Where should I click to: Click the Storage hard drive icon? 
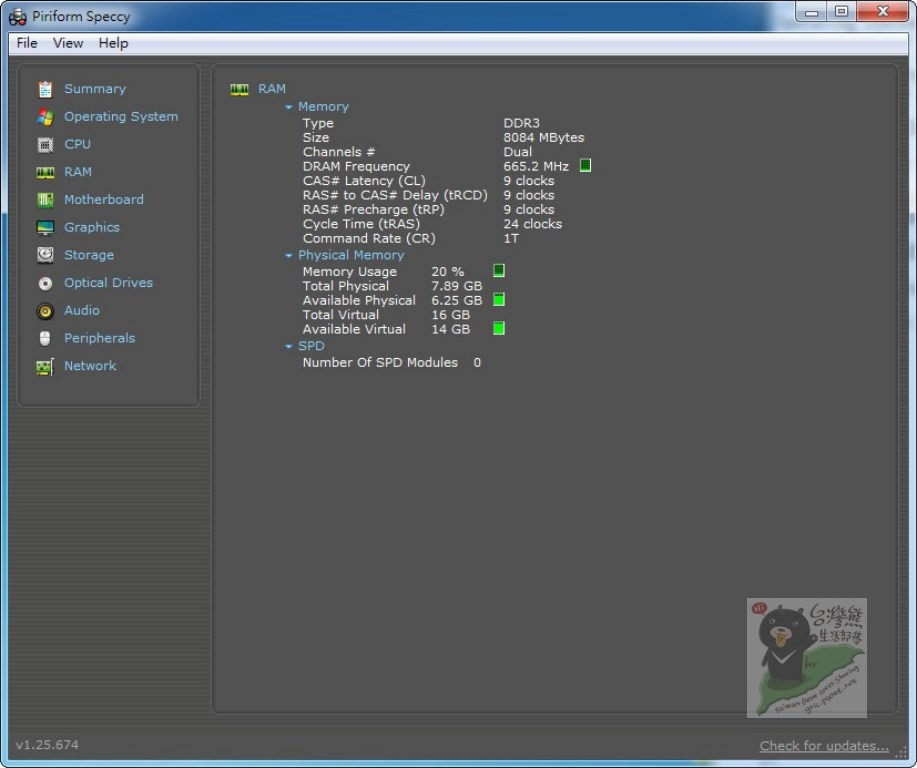[x=45, y=255]
